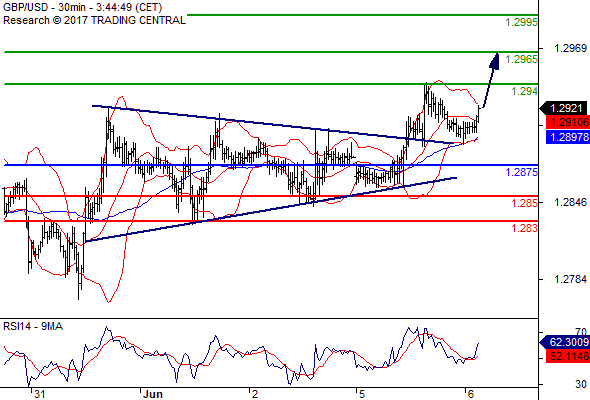This screenshot has width=590, height=400.
Task: Click the dark blue upward forecast arrow
Action: point(491,80)
